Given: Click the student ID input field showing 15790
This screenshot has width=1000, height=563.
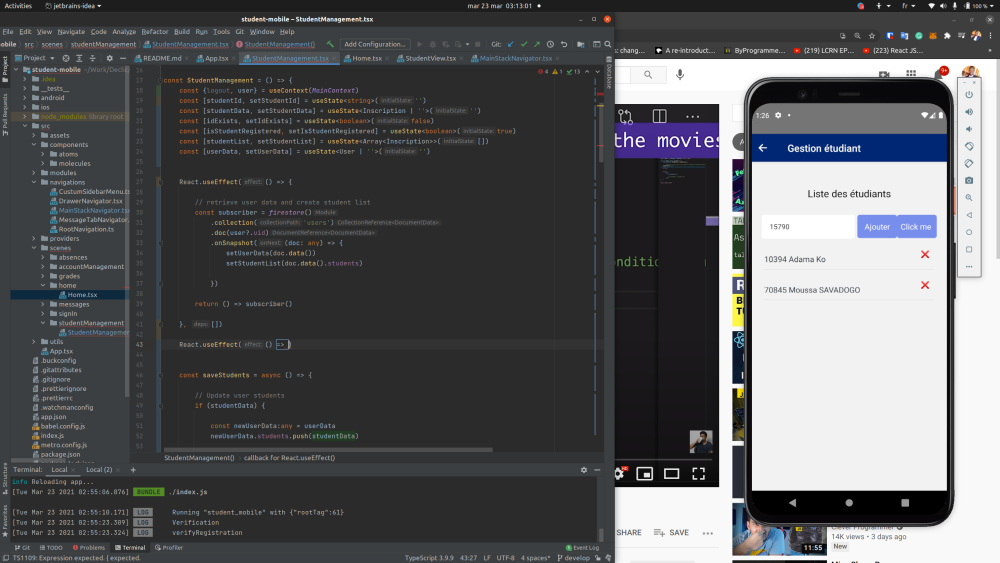Looking at the screenshot, I should pyautogui.click(x=808, y=227).
